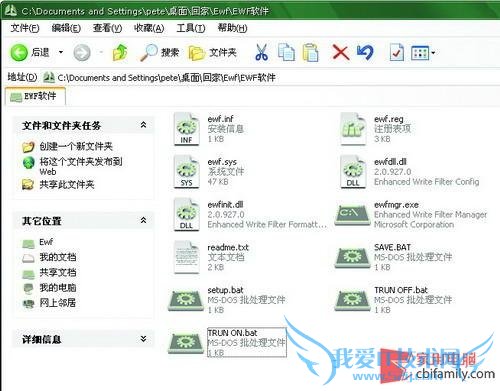
Task: Go up one folder level icon
Action: [120, 52]
